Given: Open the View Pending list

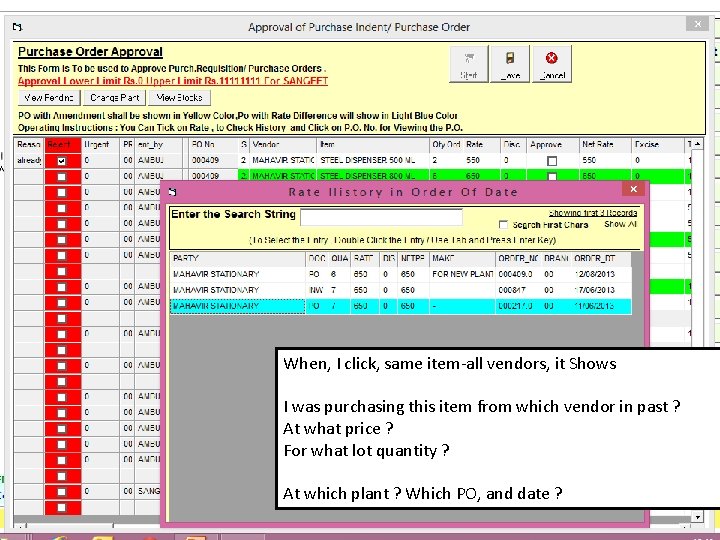Looking at the screenshot, I should 49,98.
